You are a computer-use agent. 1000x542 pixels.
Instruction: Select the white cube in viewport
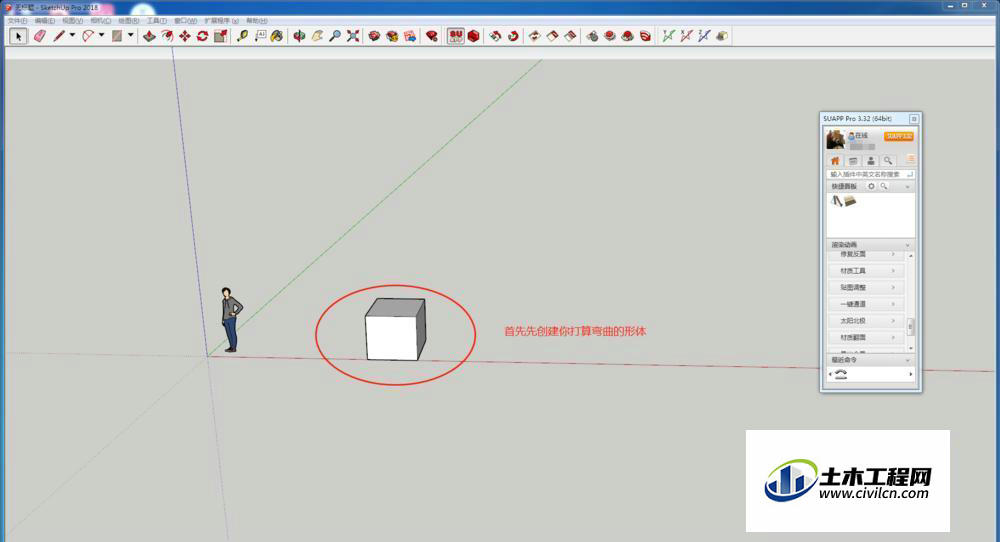coord(395,329)
